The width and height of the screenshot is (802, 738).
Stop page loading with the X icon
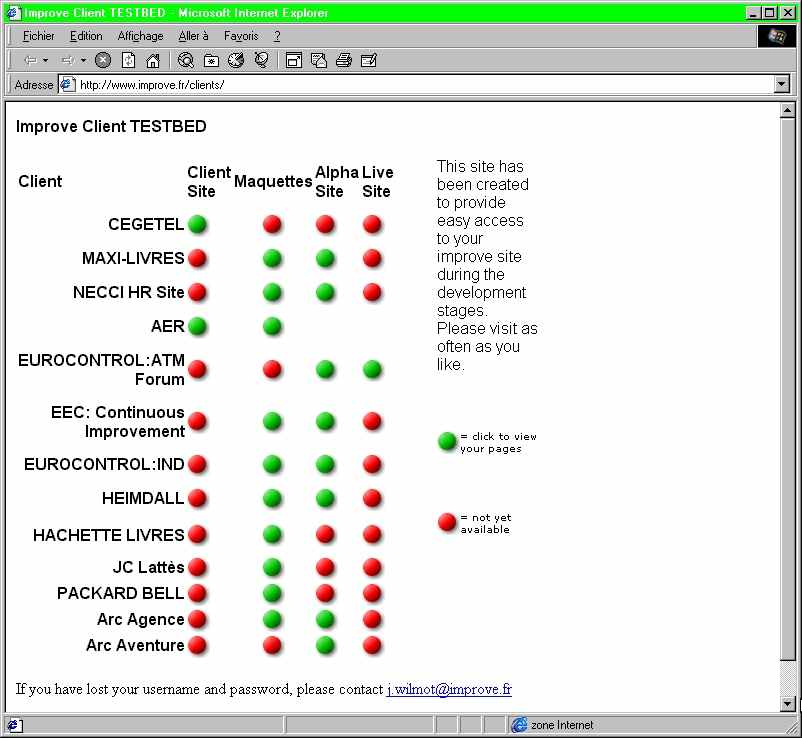click(x=103, y=60)
